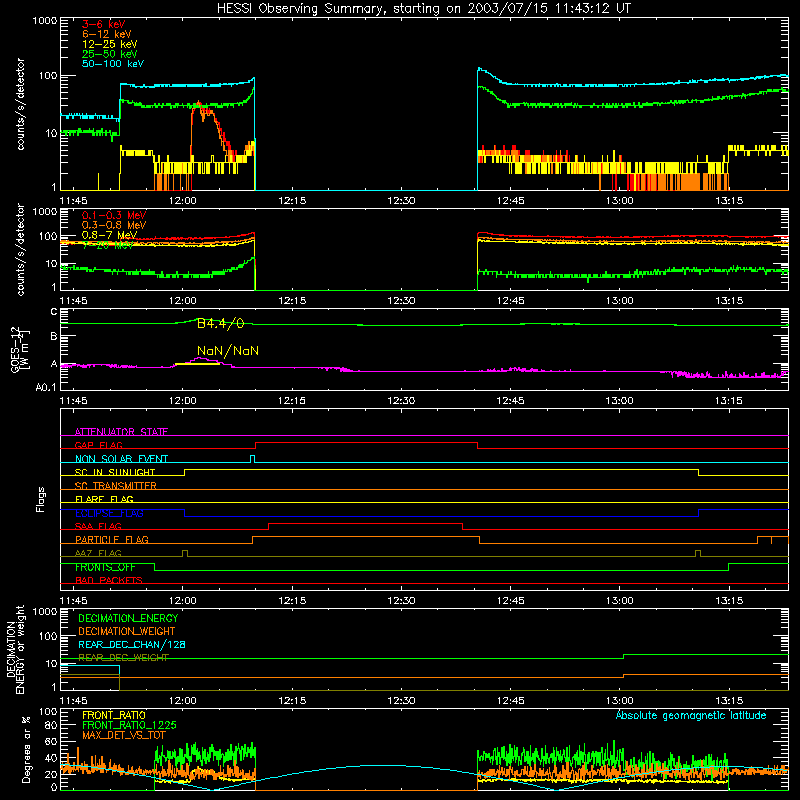This screenshot has height=800, width=800.
Task: Click the vertical Flags axis label
Action: click(x=40, y=500)
